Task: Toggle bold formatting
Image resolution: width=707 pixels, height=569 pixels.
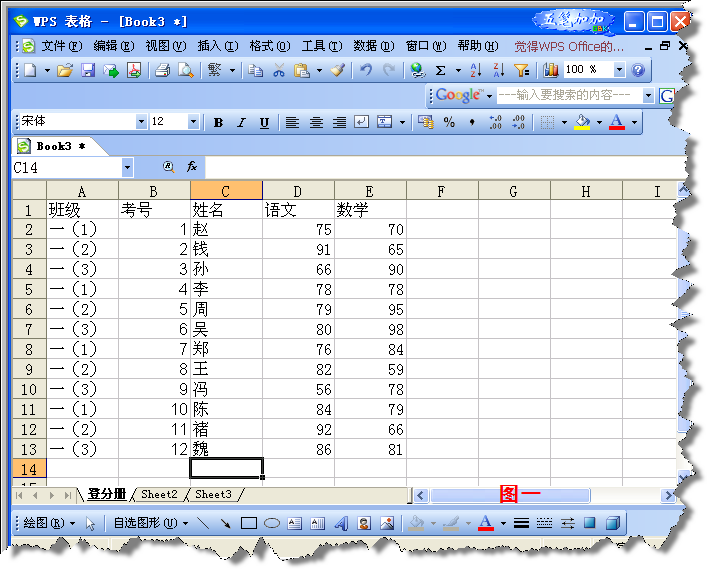Action: pos(218,122)
